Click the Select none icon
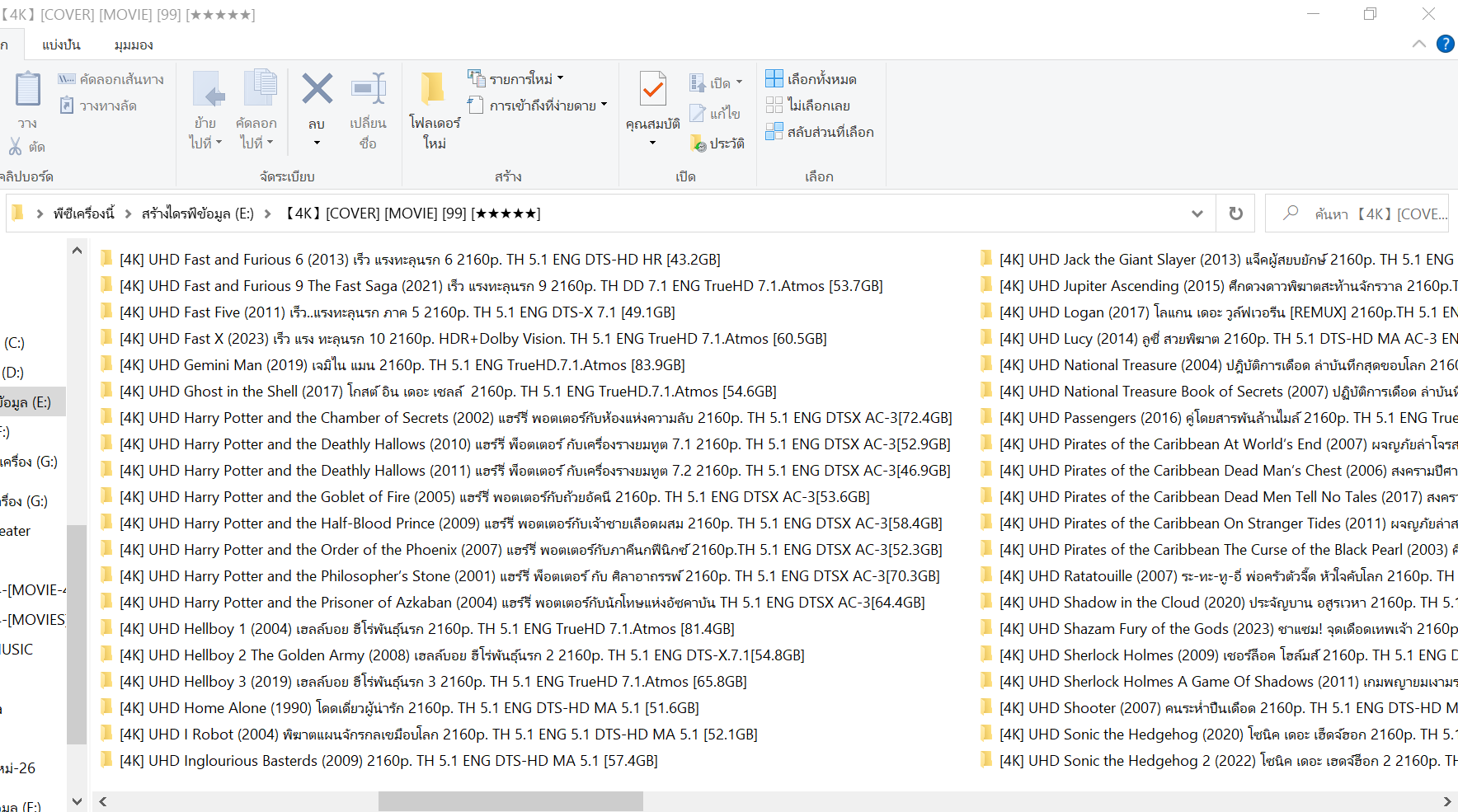1458x812 pixels. point(774,106)
